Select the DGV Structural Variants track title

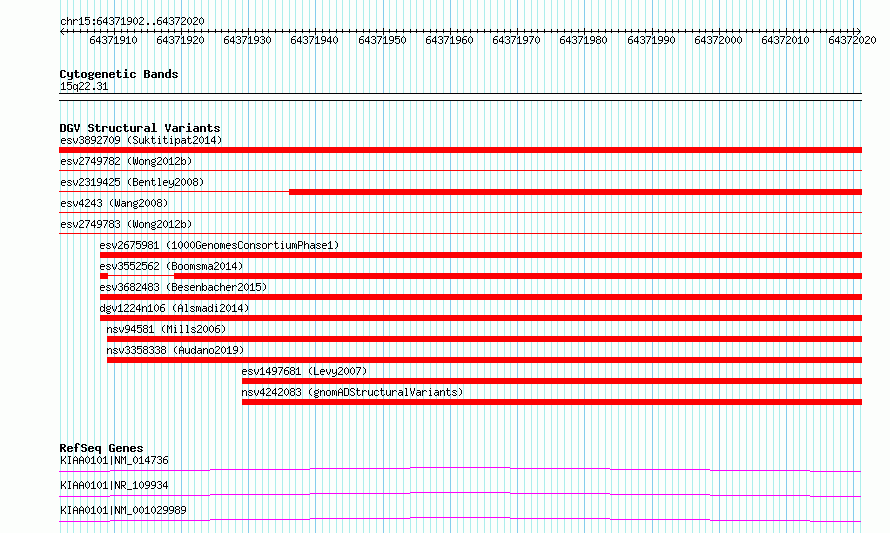pyautogui.click(x=140, y=128)
